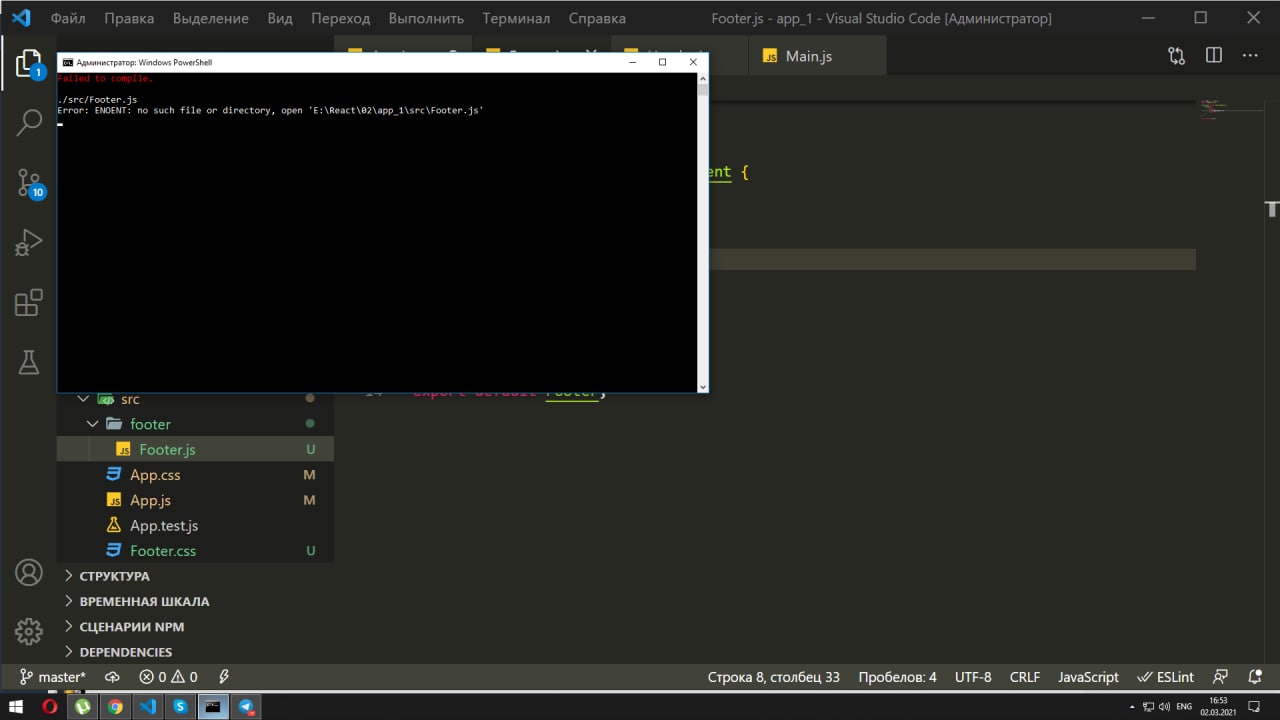
Task: Change the JavaScript language mode
Action: 1088,677
